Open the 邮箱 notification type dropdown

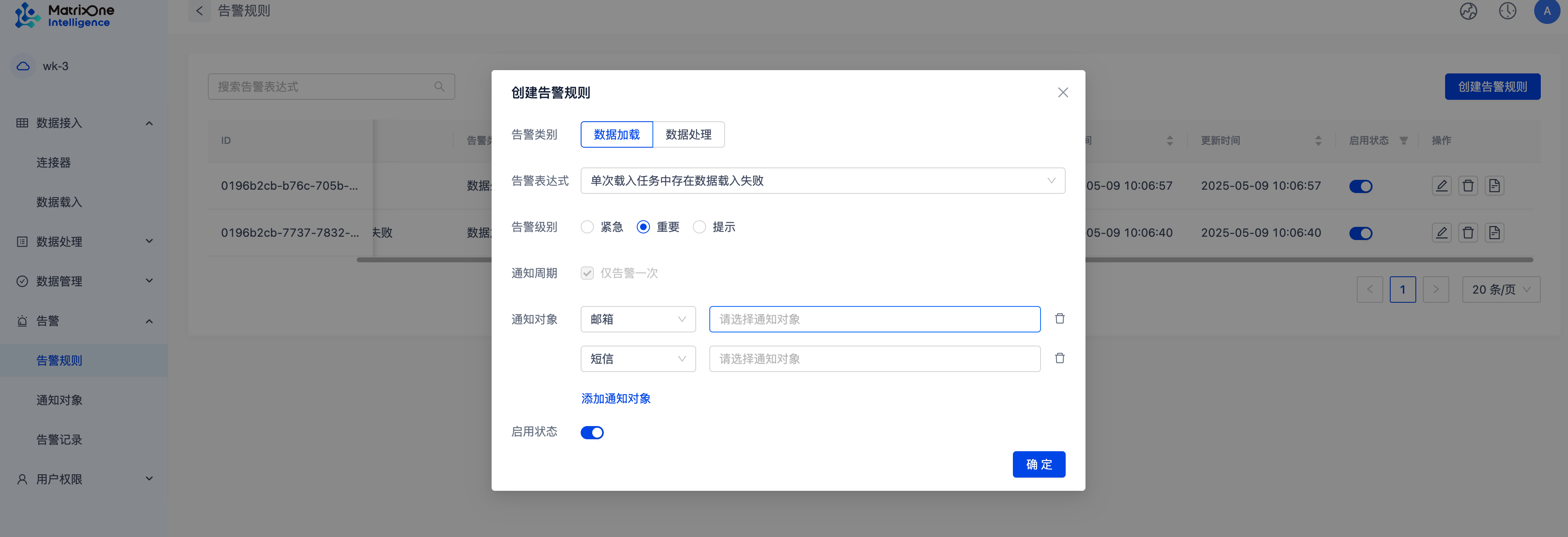(637, 319)
